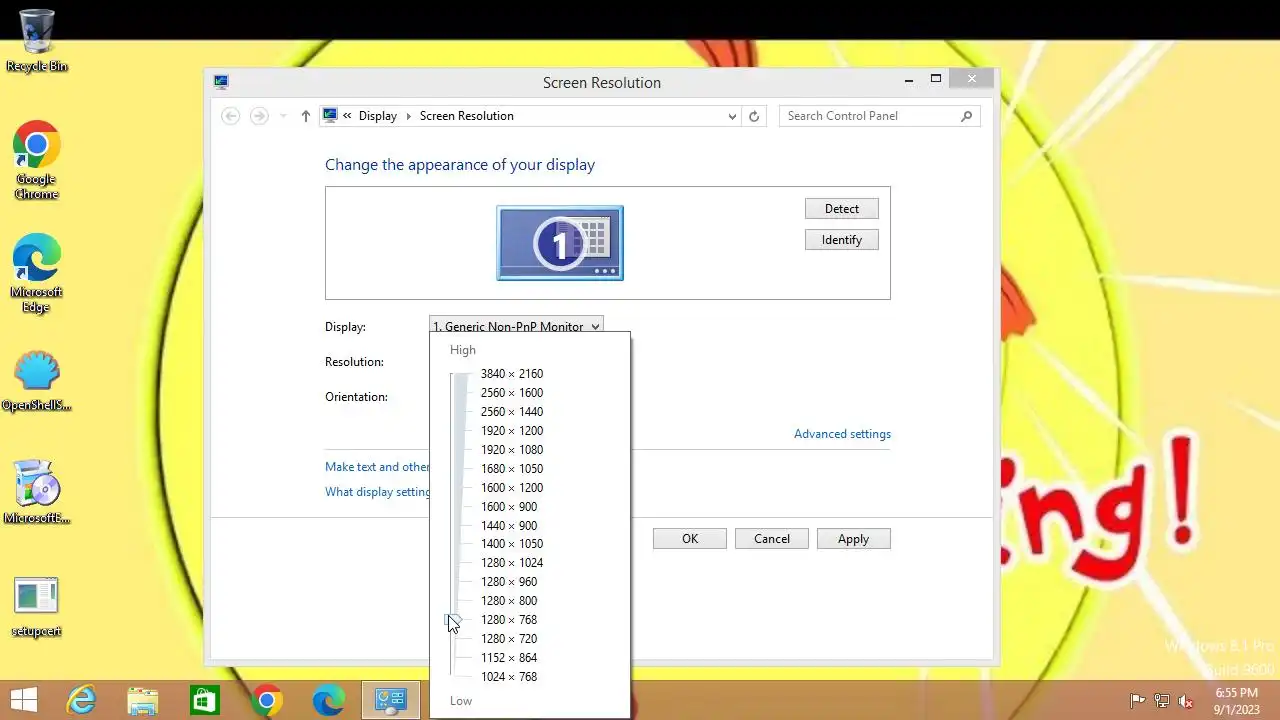The height and width of the screenshot is (720, 1280).
Task: Select 2560 × 1440 resolution
Action: click(x=512, y=412)
